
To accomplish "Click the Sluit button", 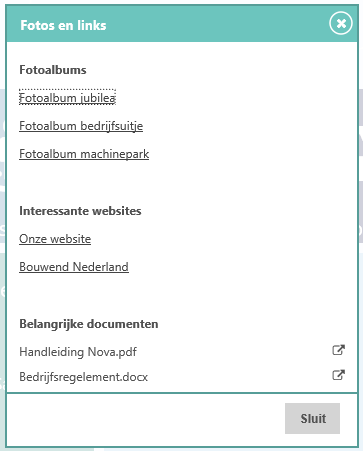I will pos(312,419).
